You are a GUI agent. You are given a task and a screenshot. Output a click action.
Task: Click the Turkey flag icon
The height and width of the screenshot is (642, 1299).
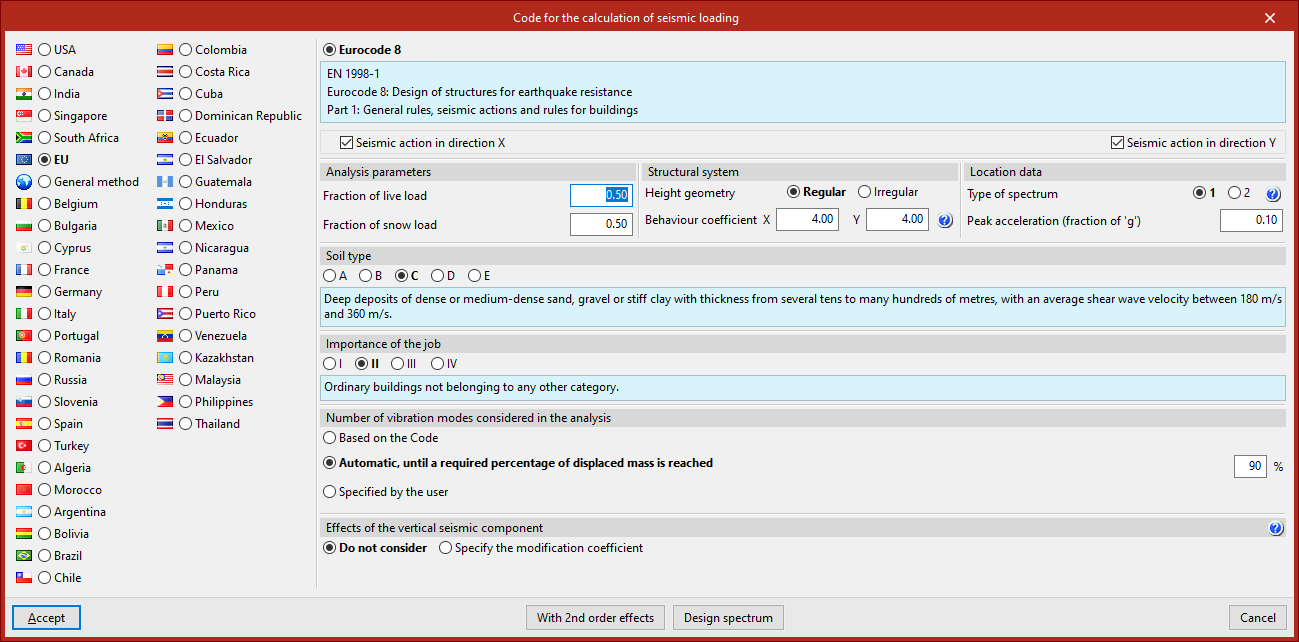pos(24,446)
